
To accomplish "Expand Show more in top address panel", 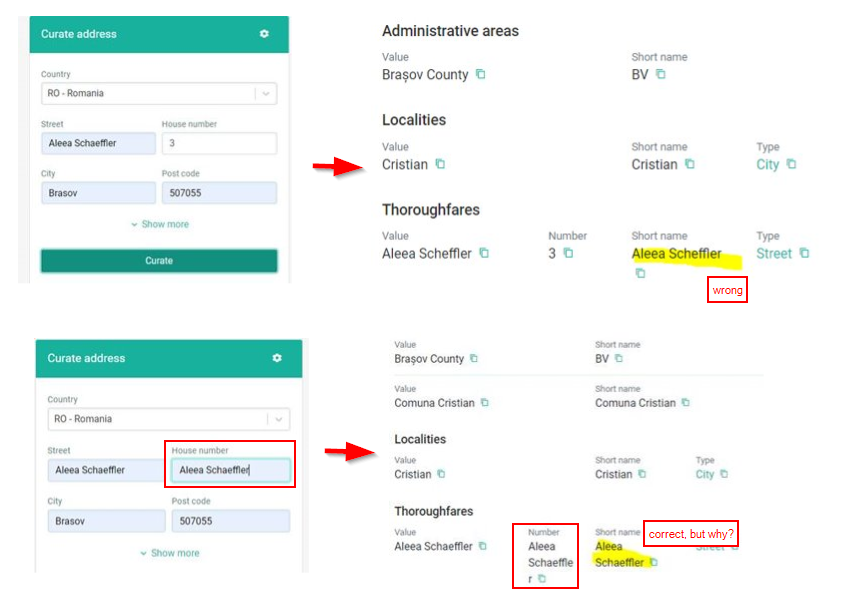I will (x=159, y=224).
